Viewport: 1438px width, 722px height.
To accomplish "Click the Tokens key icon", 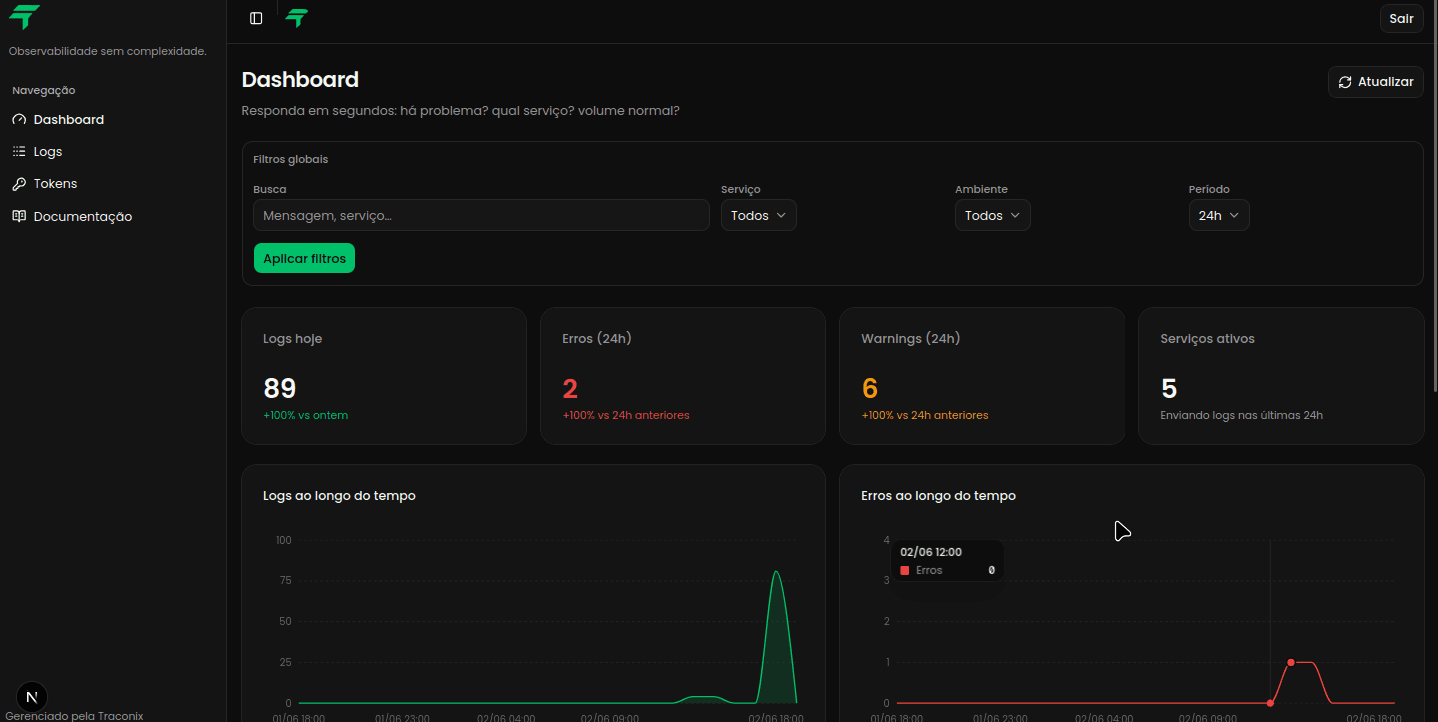I will [19, 184].
